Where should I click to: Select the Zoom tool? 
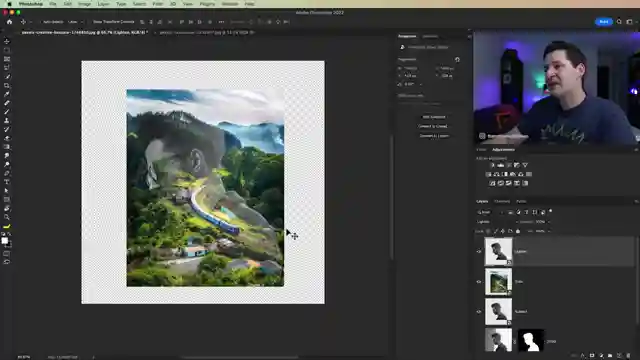(7, 217)
